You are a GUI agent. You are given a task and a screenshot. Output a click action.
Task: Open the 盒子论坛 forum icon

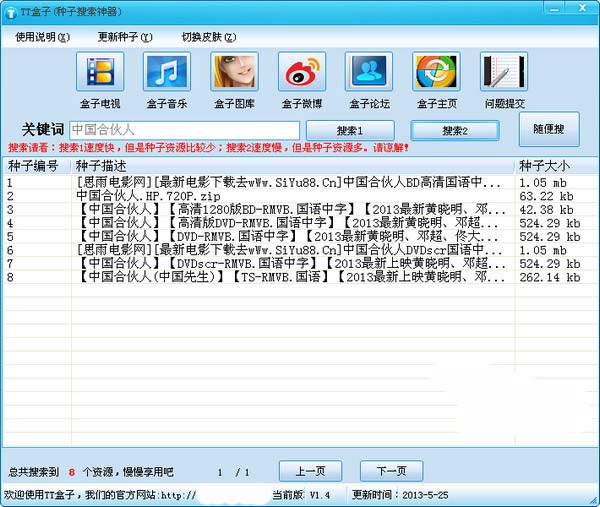pos(369,73)
